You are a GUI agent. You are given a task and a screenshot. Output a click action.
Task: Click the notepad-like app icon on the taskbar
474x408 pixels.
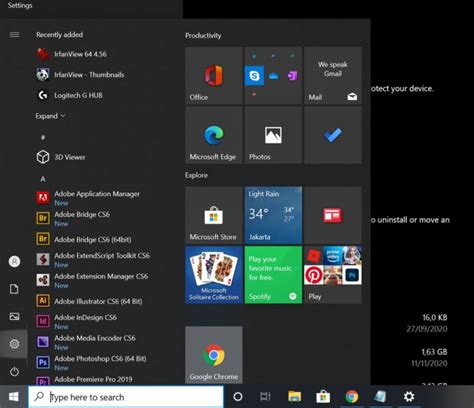click(x=380, y=397)
